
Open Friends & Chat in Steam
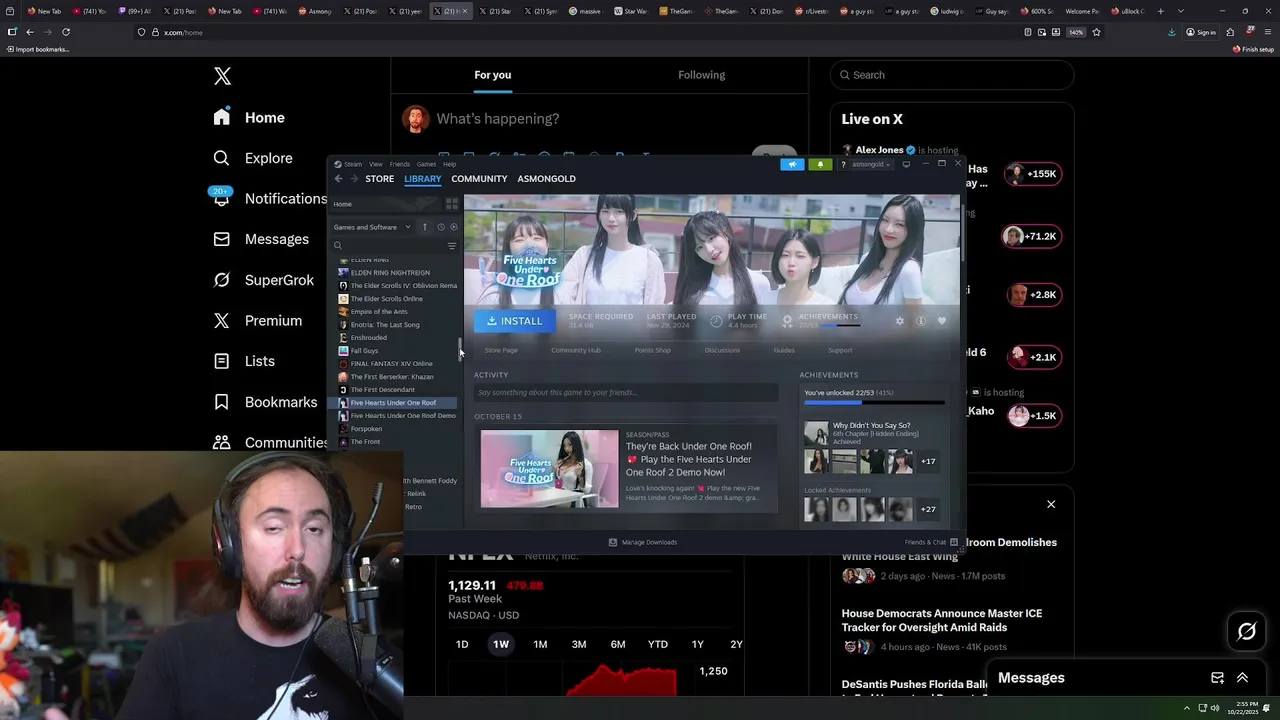point(931,542)
